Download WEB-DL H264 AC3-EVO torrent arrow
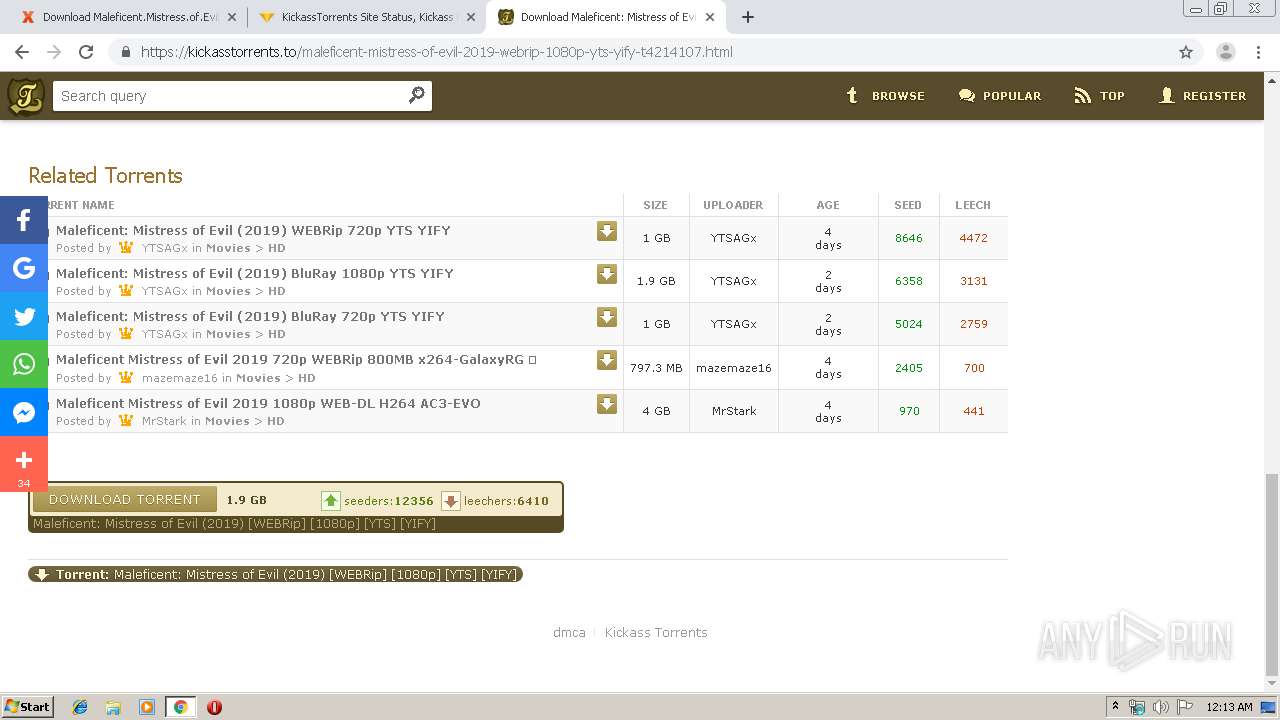The image size is (1280, 720). (607, 404)
